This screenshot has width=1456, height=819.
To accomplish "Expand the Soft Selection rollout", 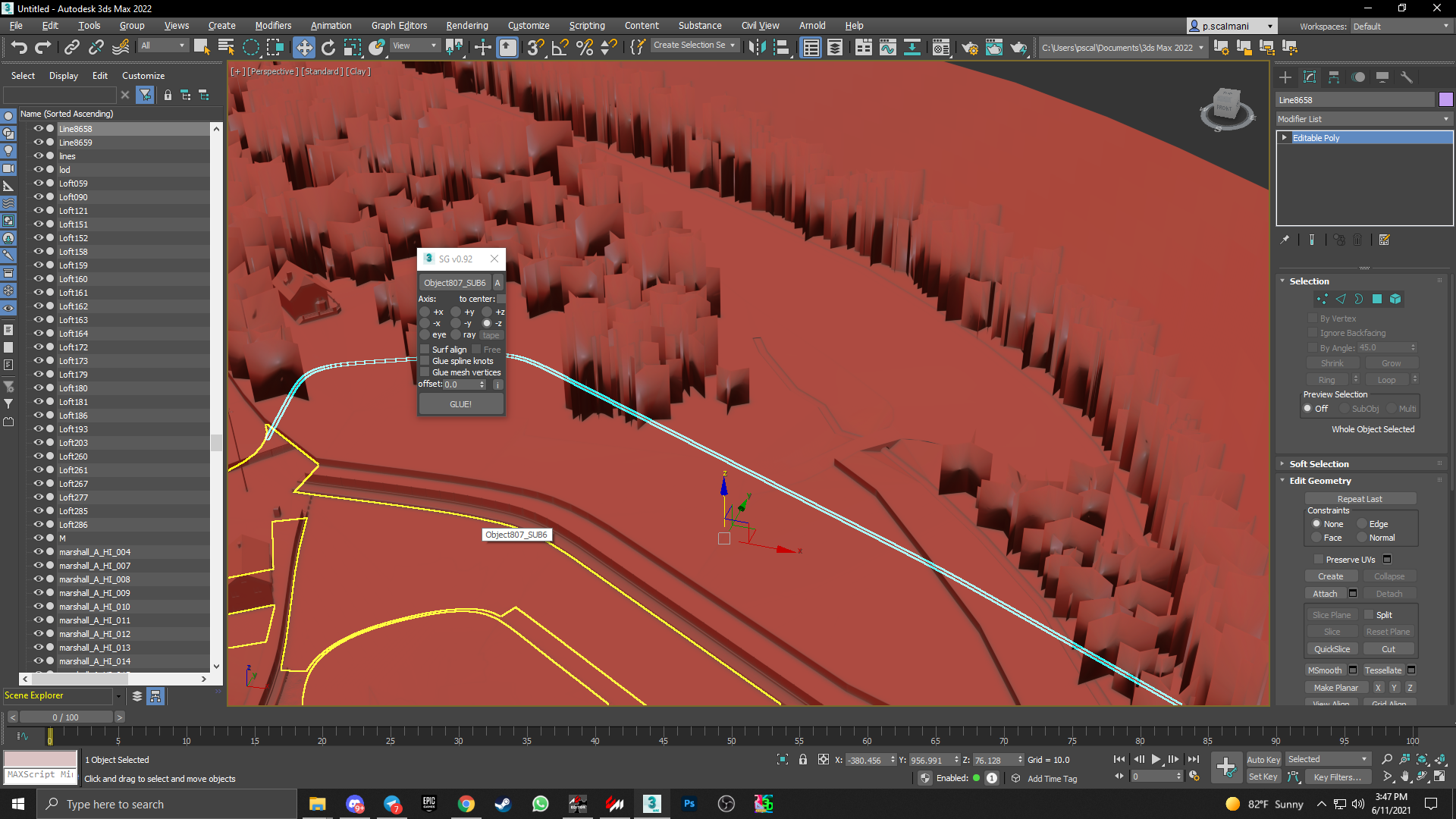I will click(x=1319, y=464).
